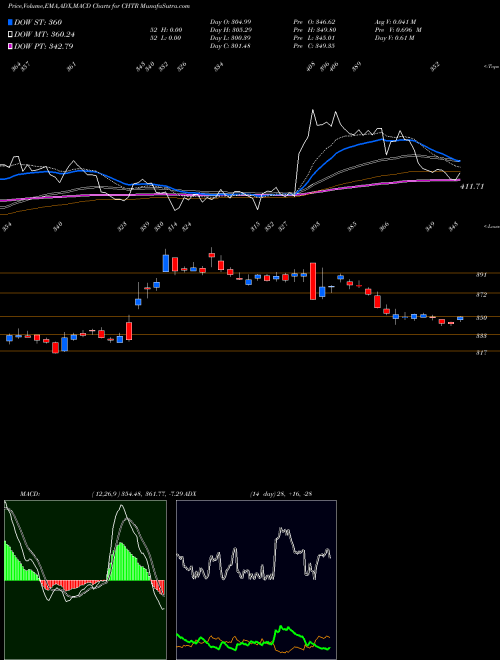Select the 'Pre C' previous close value
Screen dimensions: 500x660
pyautogui.click(x=314, y=46)
